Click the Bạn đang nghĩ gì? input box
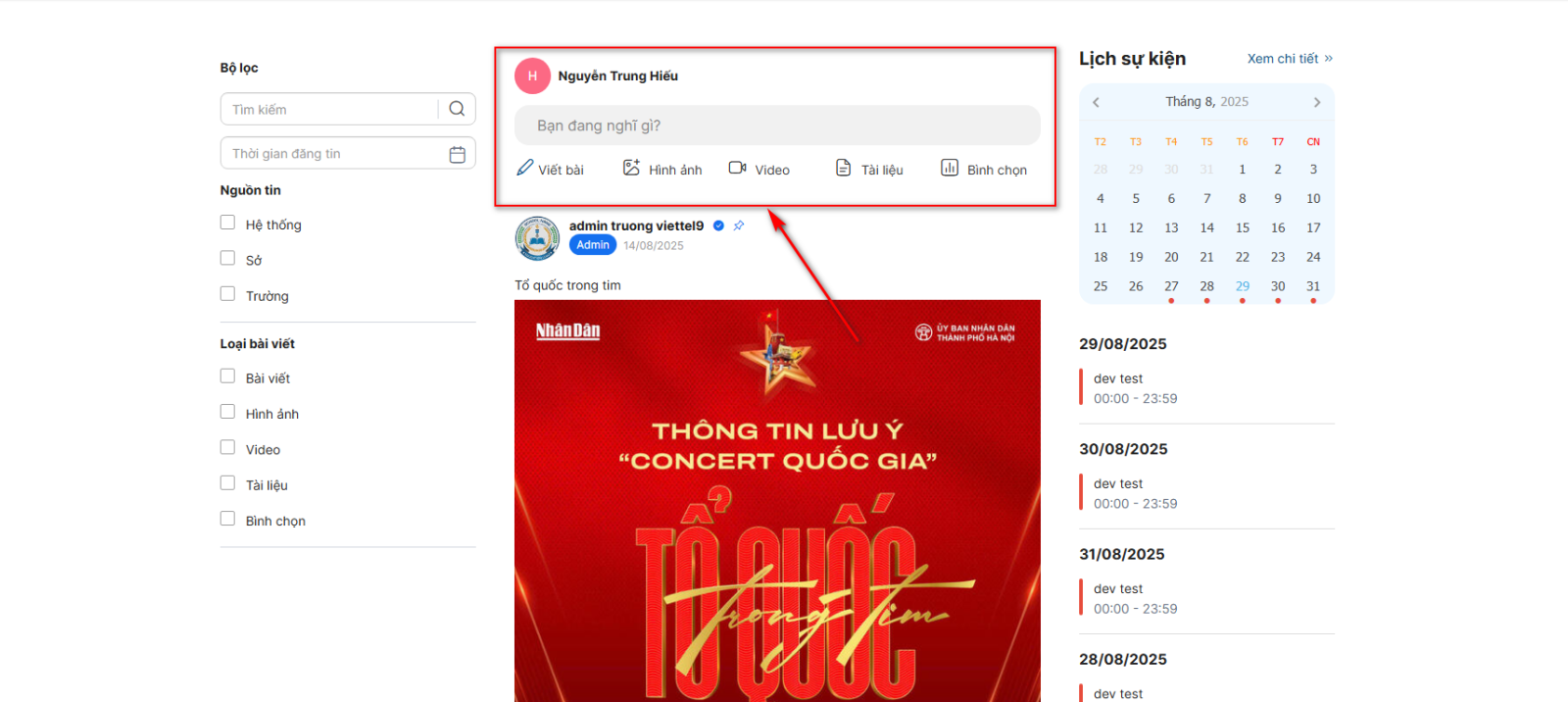Screen dimensions: 1568x702 coord(777,125)
